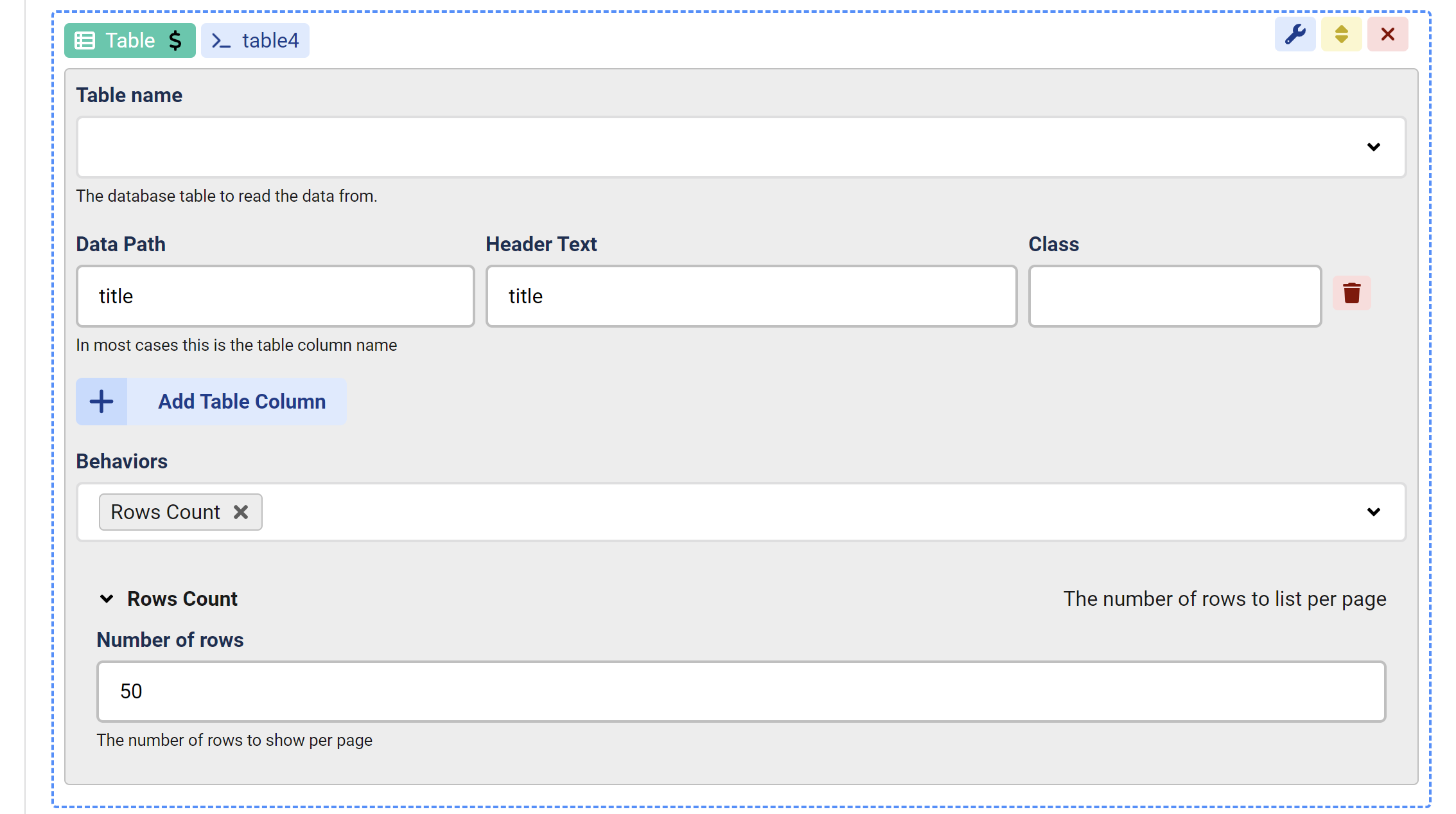
Task: Open the Behaviors dropdown
Action: pyautogui.click(x=741, y=512)
